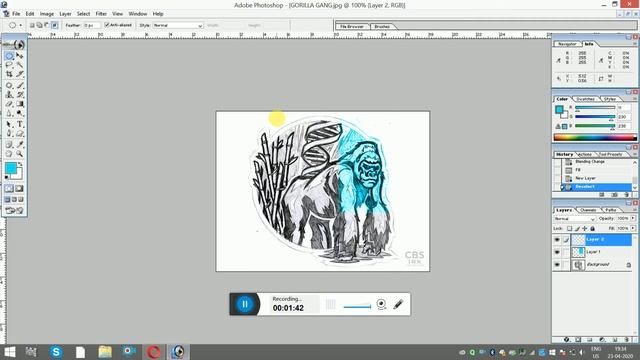640x360 pixels.
Task: Select the Blur tool
Action: (x=9, y=113)
